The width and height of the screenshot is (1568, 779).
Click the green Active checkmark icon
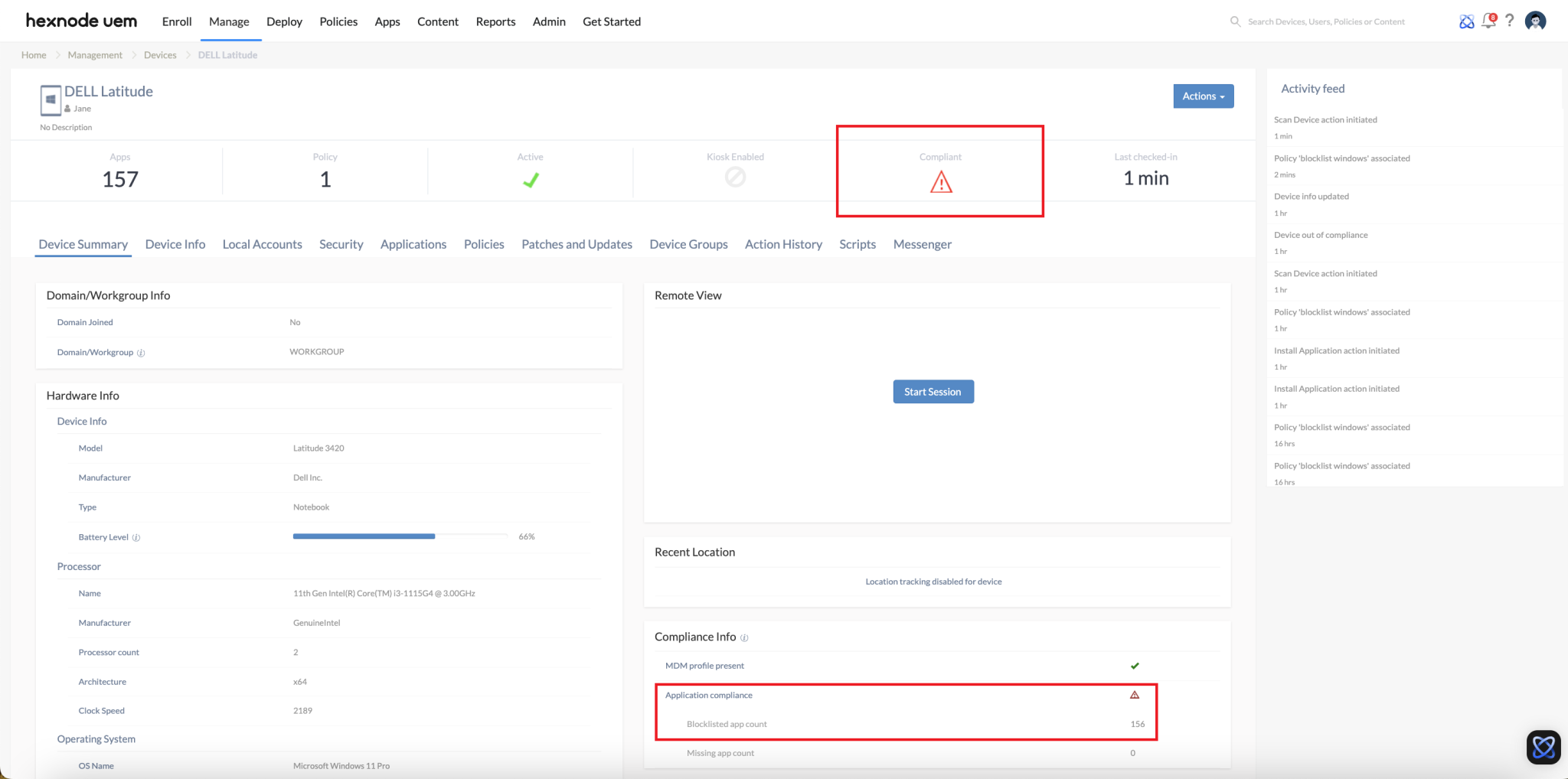click(x=531, y=178)
